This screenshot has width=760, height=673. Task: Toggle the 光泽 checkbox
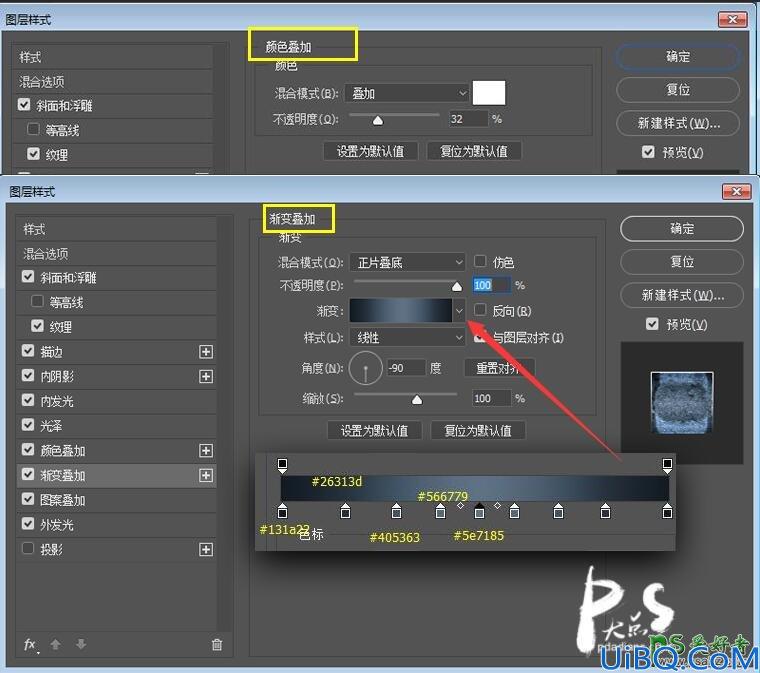pyautogui.click(x=28, y=424)
